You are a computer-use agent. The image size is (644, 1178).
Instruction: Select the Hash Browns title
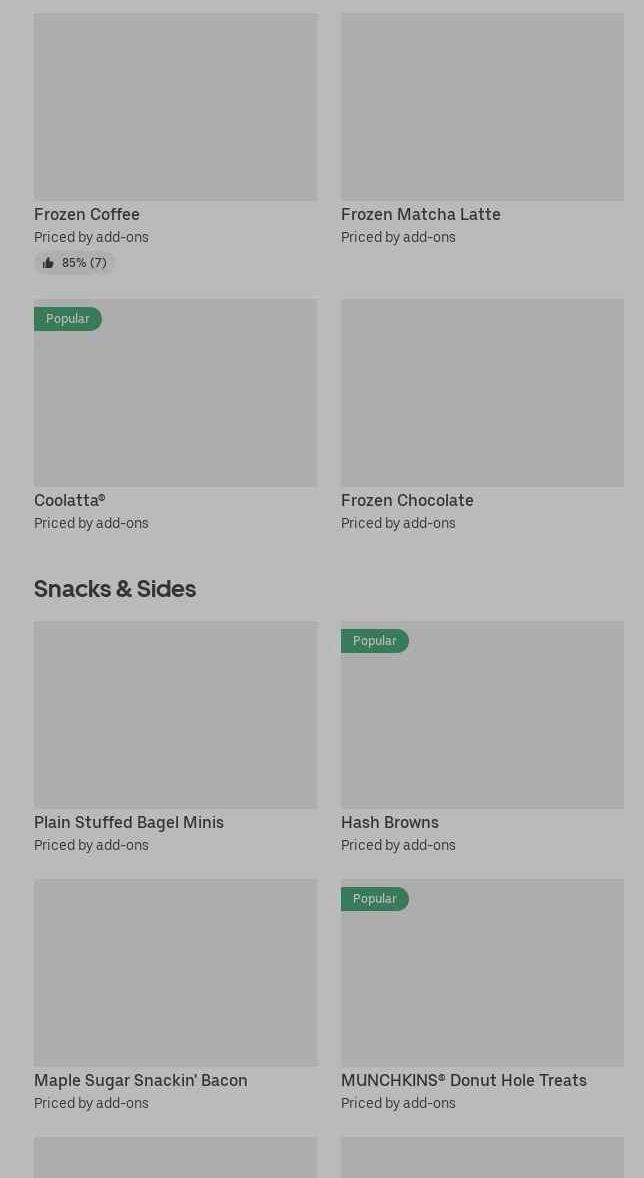[x=390, y=822]
